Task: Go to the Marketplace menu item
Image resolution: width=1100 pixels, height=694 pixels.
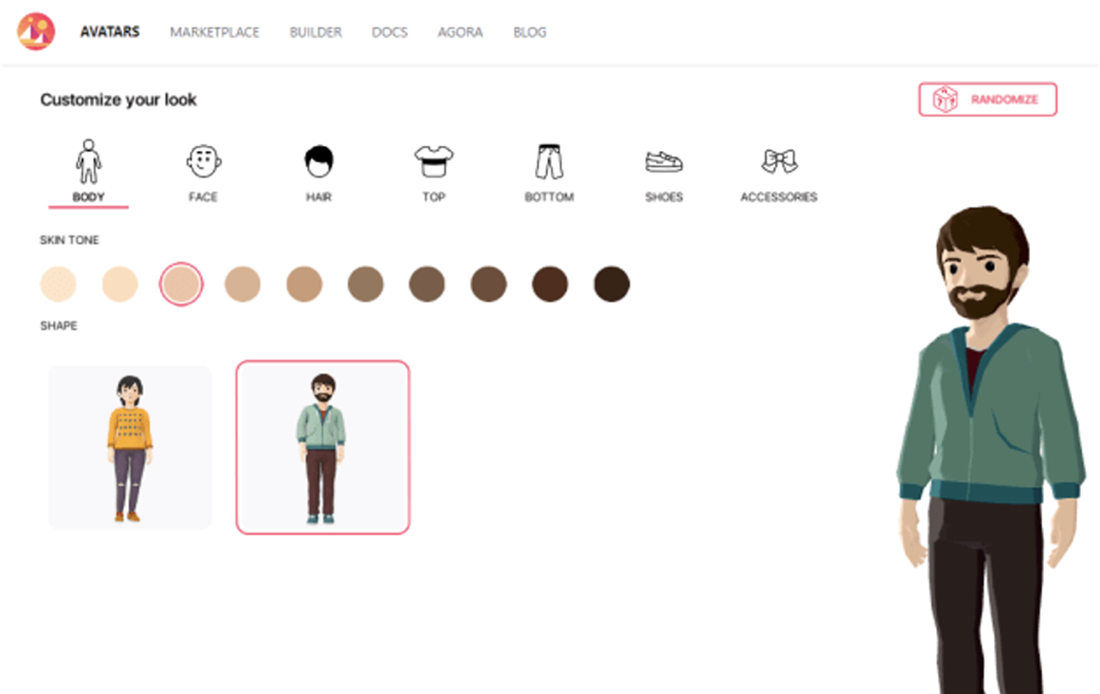Action: (x=214, y=32)
